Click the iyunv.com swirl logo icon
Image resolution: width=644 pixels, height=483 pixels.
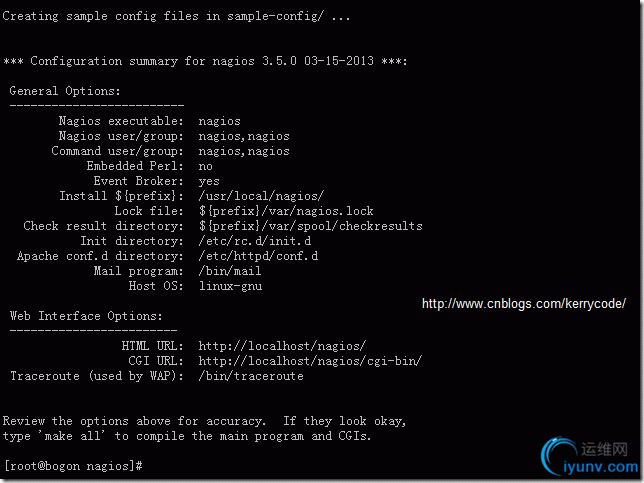pyautogui.click(x=559, y=455)
